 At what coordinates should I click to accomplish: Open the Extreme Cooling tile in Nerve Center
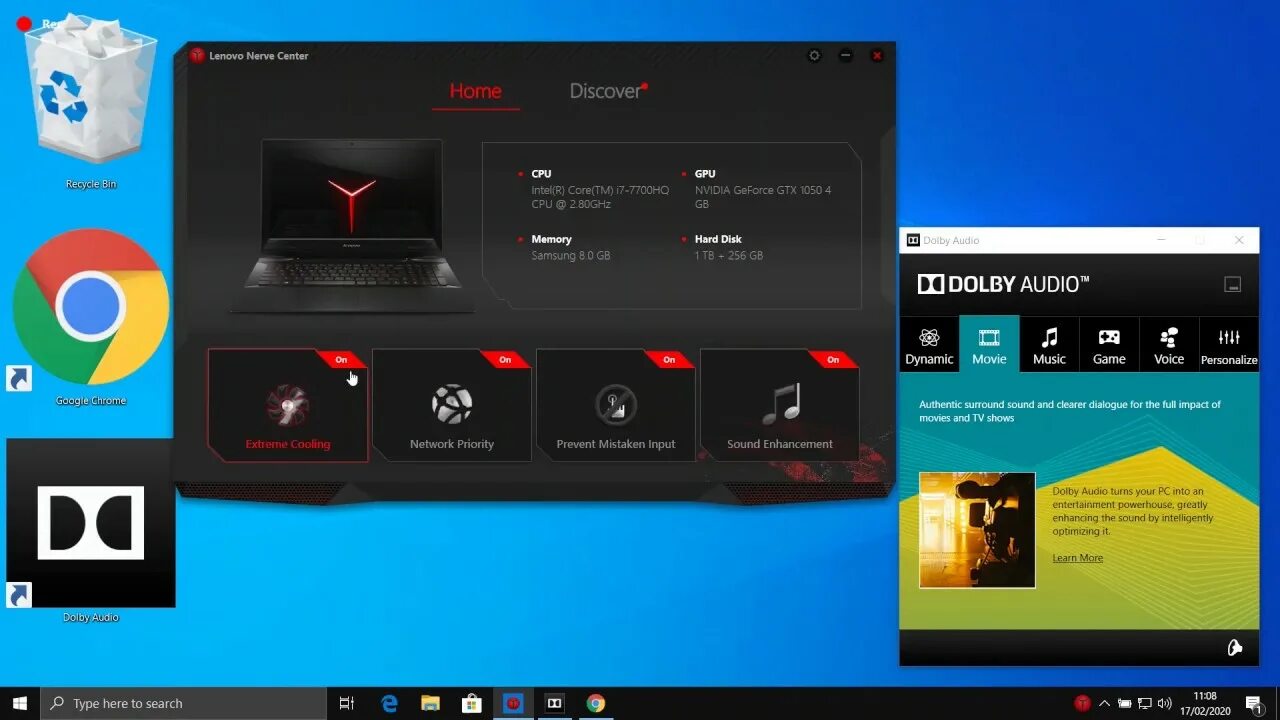[288, 405]
